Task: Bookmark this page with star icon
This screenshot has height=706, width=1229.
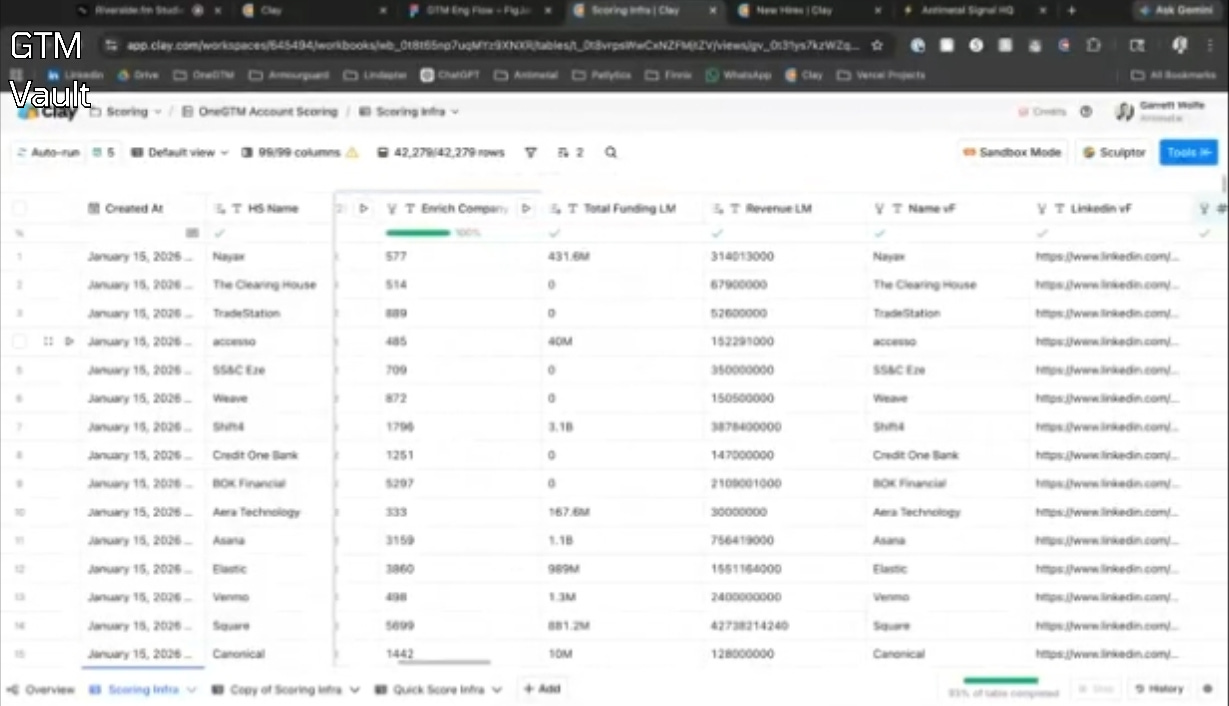Action: [x=877, y=46]
